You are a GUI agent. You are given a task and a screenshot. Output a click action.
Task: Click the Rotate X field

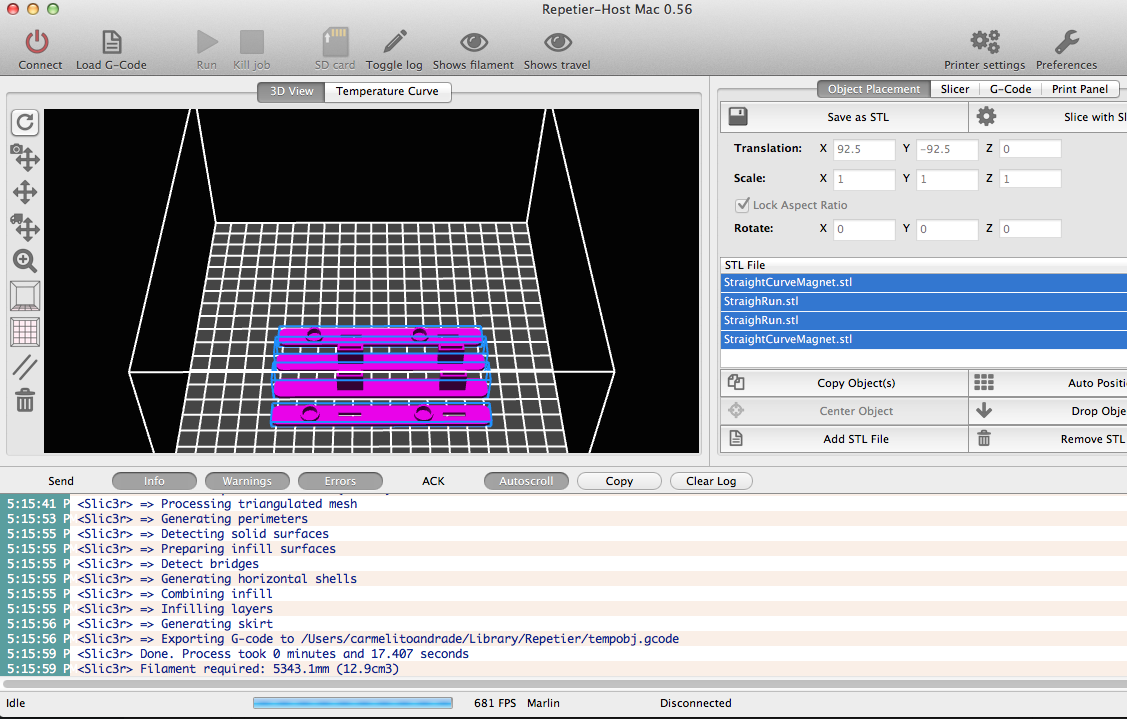point(864,229)
